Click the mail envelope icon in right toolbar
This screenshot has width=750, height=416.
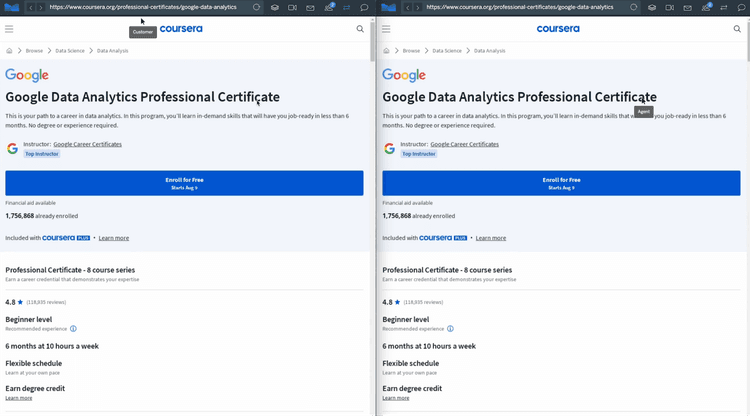687,7
